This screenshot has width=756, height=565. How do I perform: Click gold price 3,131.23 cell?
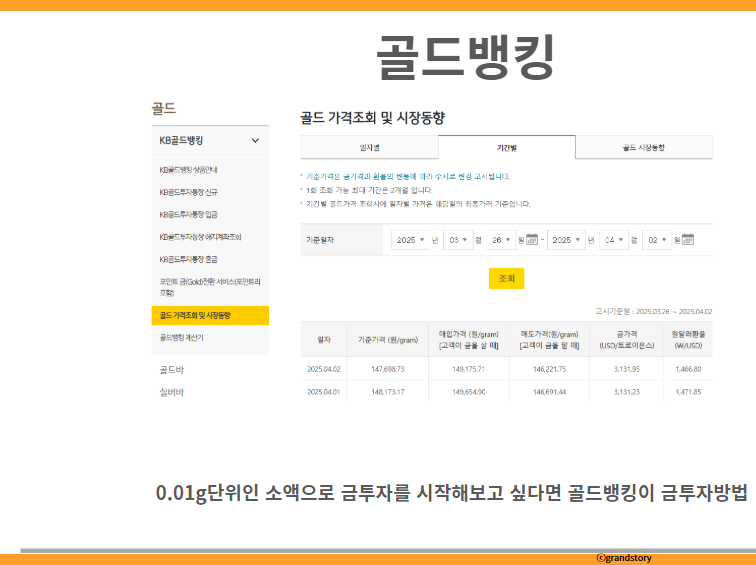click(627, 391)
